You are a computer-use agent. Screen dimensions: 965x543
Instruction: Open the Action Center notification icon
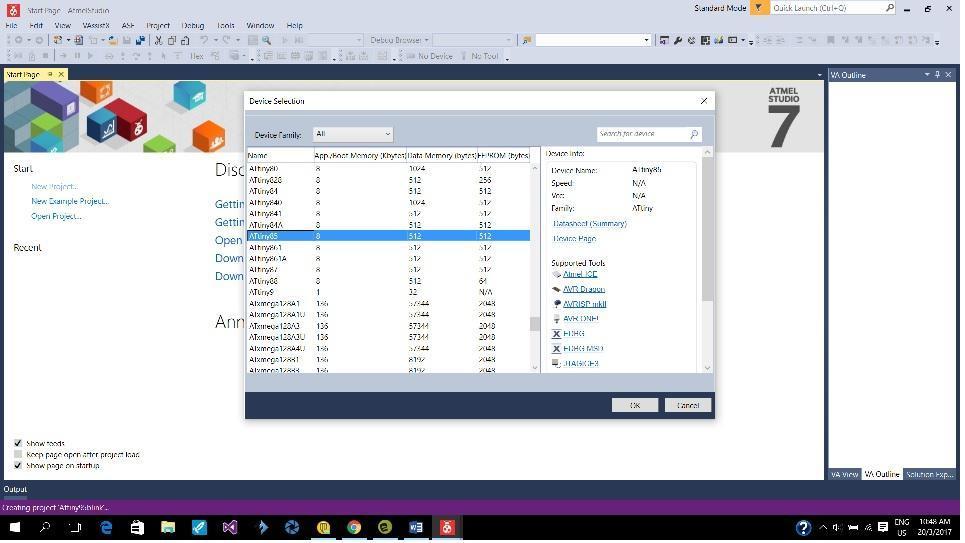(x=883, y=528)
